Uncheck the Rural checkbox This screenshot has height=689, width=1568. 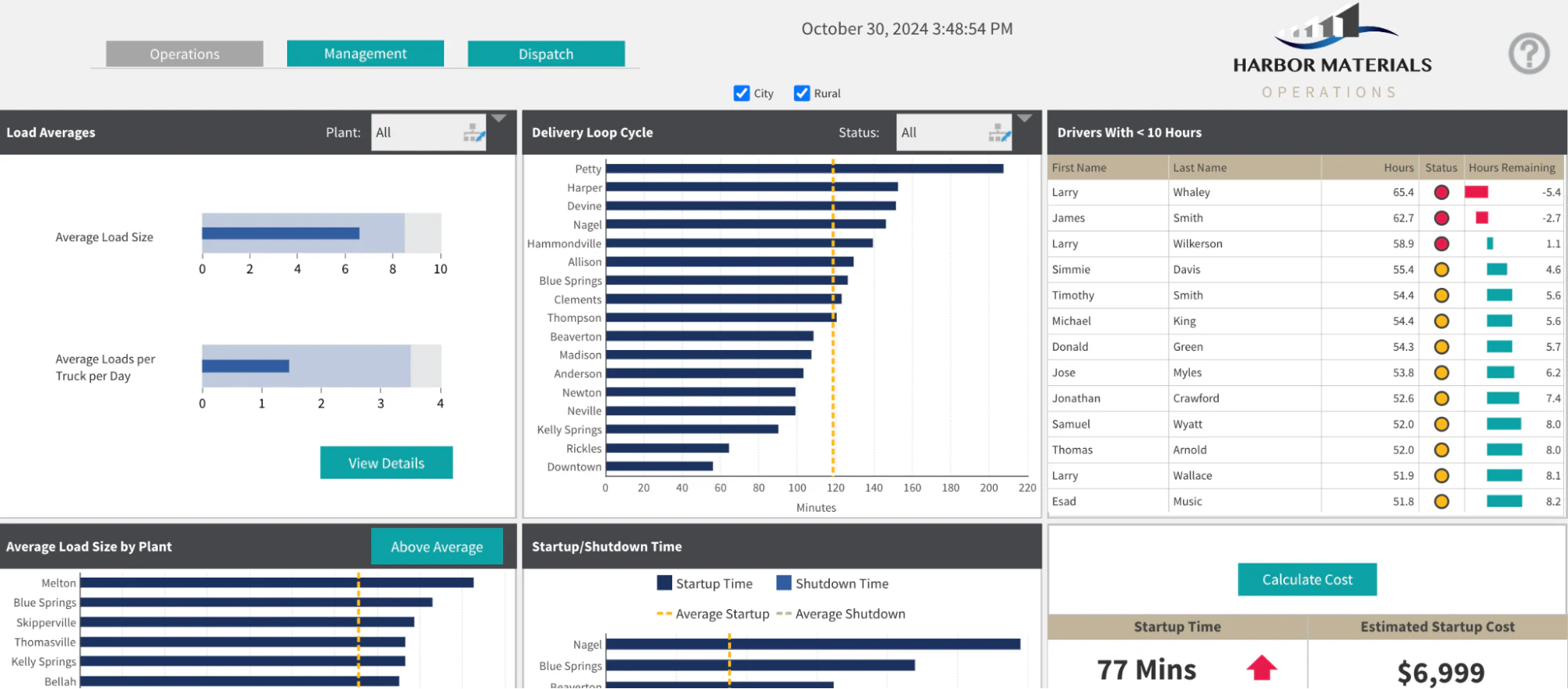[802, 93]
